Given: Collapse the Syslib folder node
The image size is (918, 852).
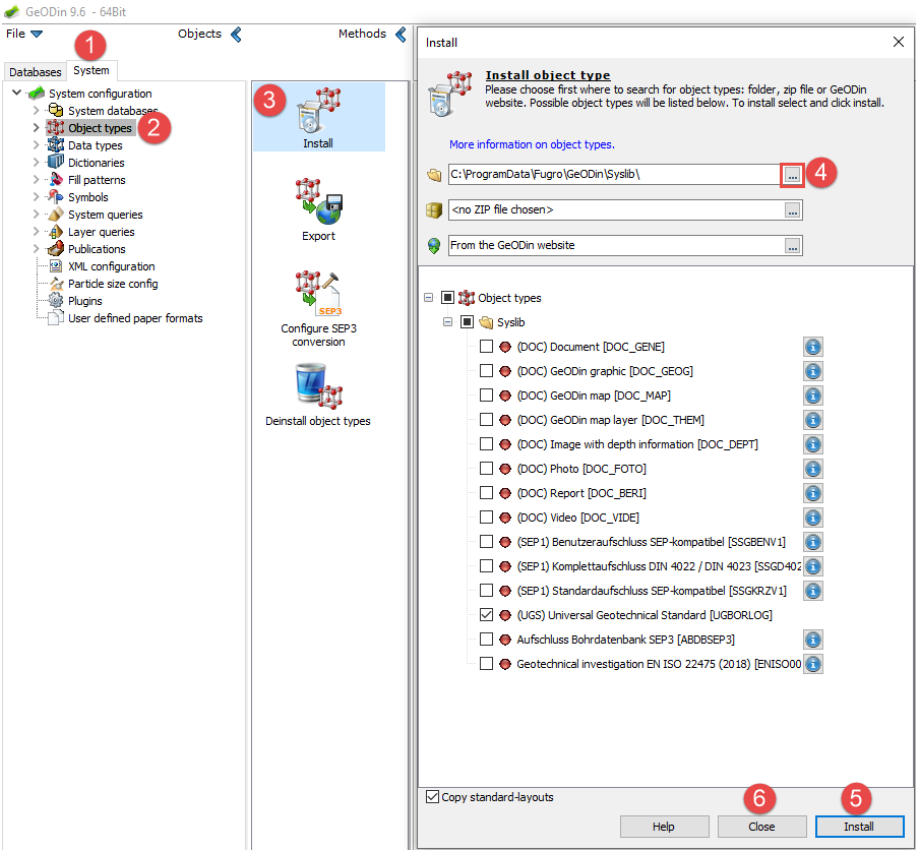Looking at the screenshot, I should pyautogui.click(x=449, y=322).
